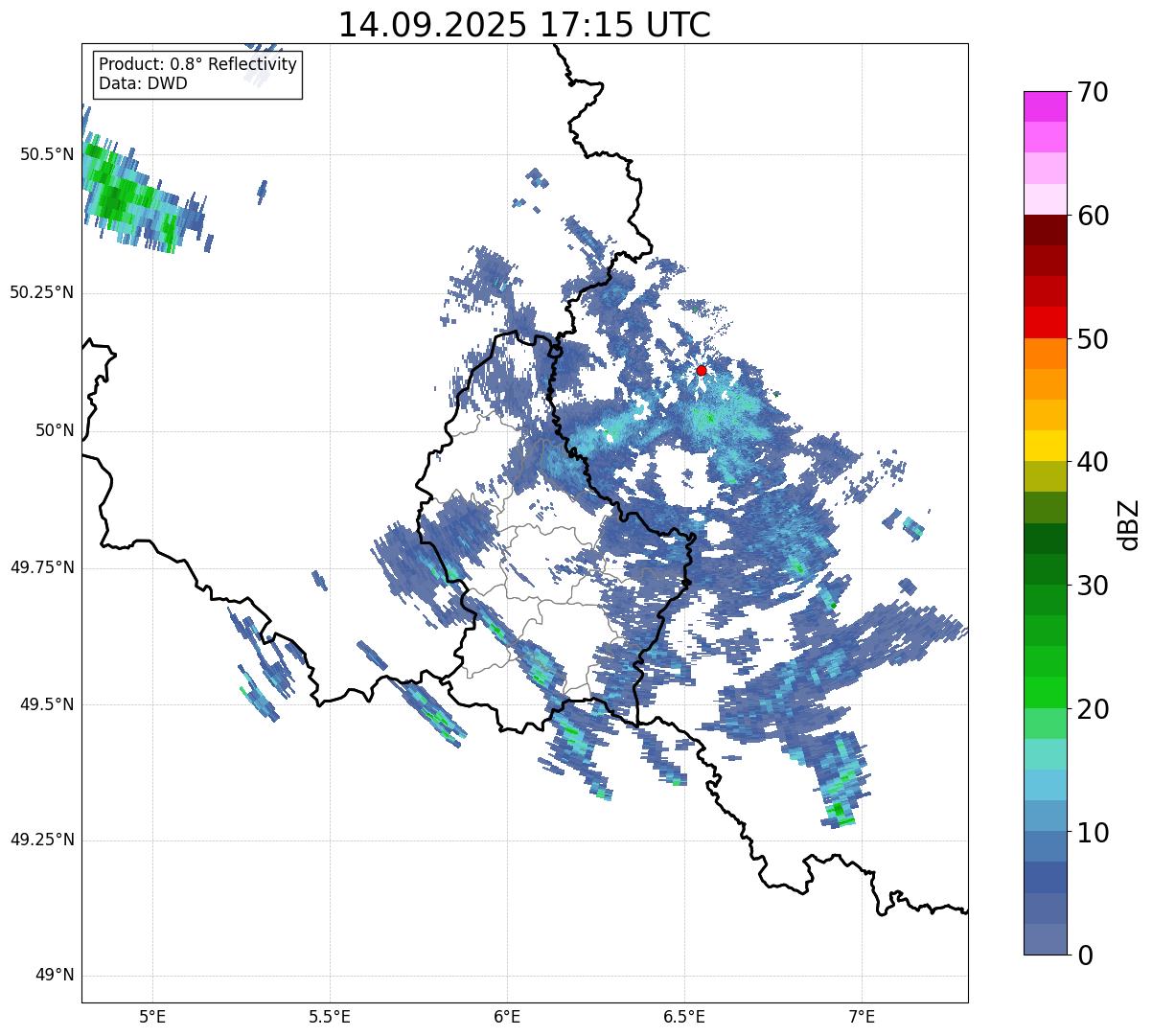This screenshot has width=1152, height=1036.
Task: Select the 'Product: 0.8° Reflectivity' label
Action: click(198, 64)
